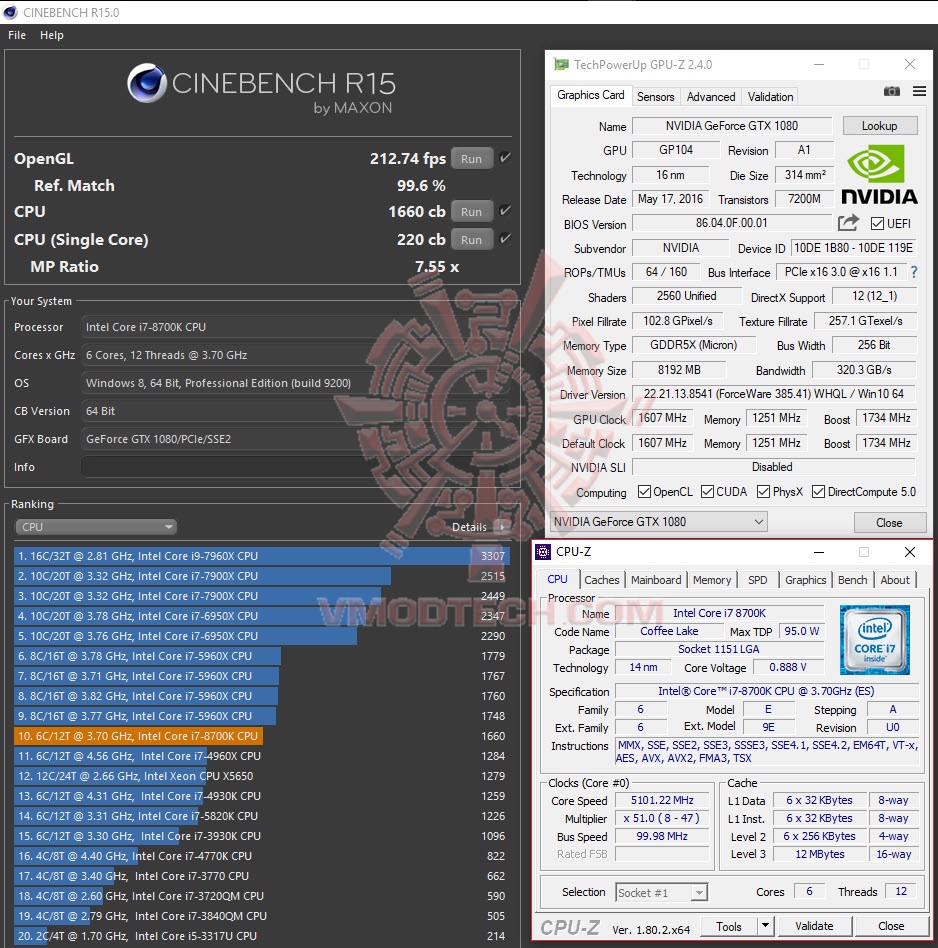Click the BIOS Version value 86.04.0F.00.01
The image size is (938, 948).
[x=731, y=223]
